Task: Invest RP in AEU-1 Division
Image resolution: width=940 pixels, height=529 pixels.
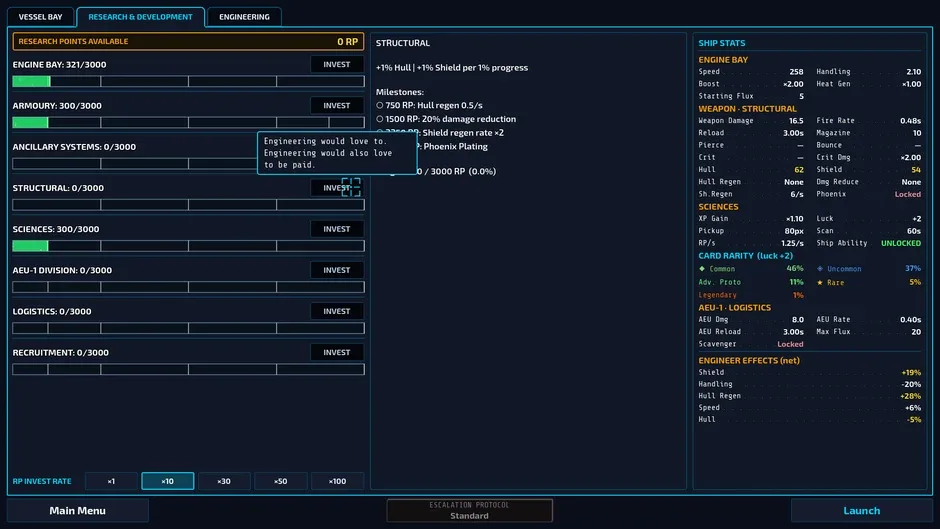Action: tap(337, 270)
